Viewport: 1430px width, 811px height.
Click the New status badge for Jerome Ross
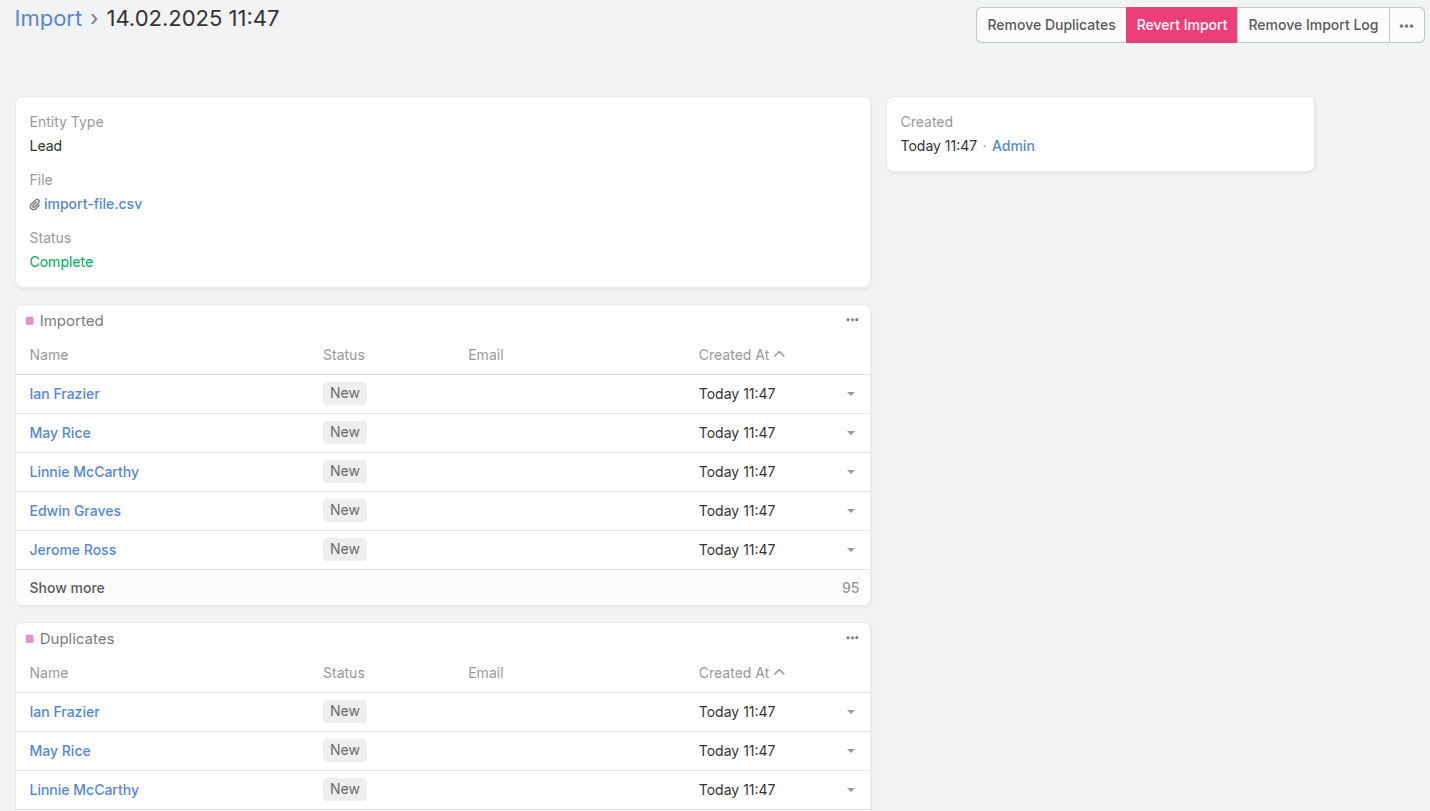coord(345,549)
